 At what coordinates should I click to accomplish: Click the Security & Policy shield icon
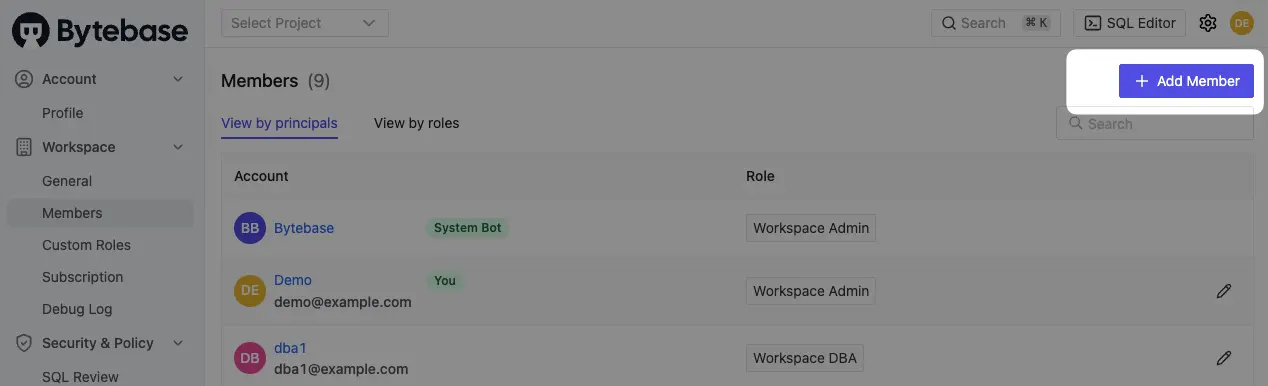[24, 343]
